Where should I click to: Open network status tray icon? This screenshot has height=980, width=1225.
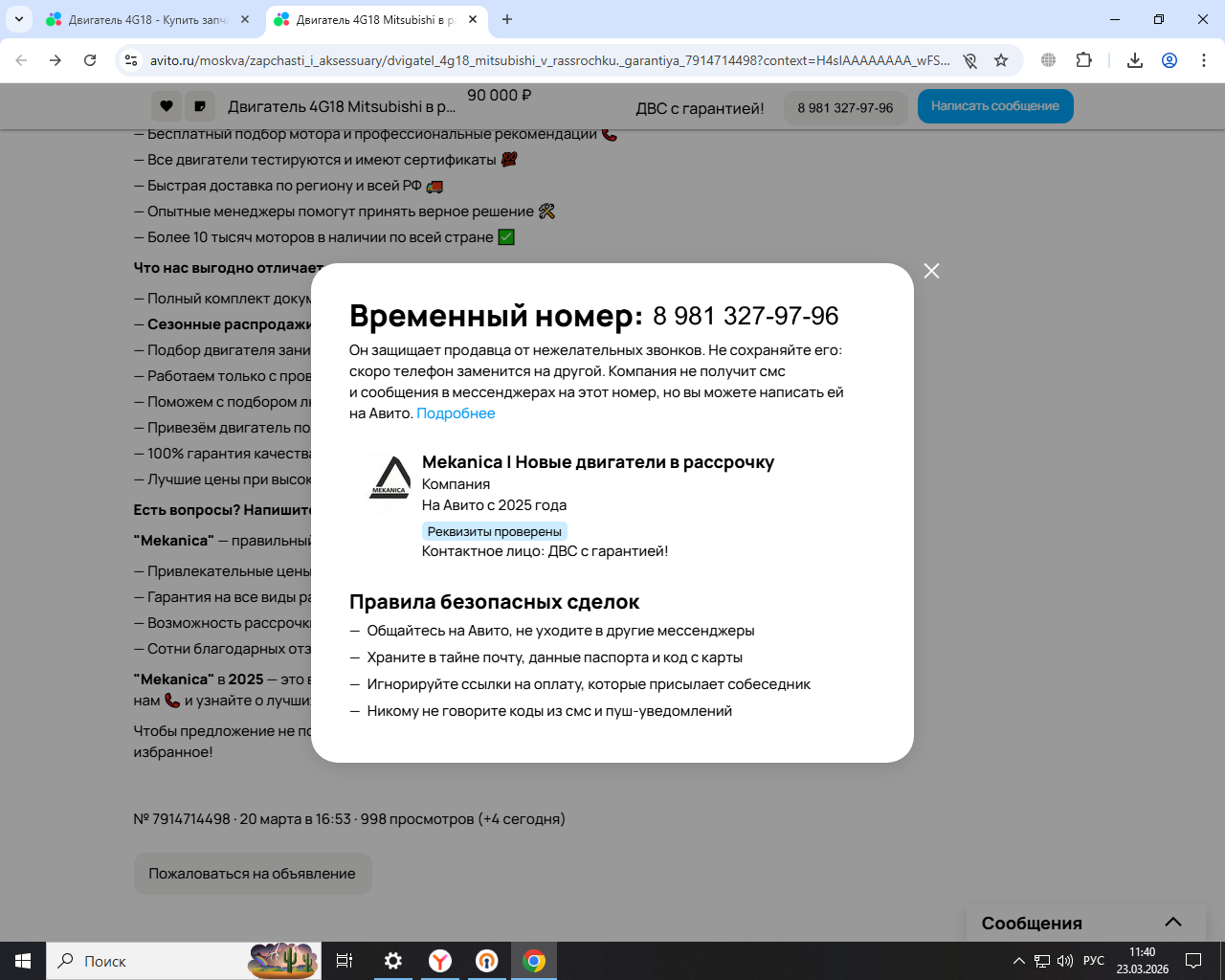coord(1042,961)
